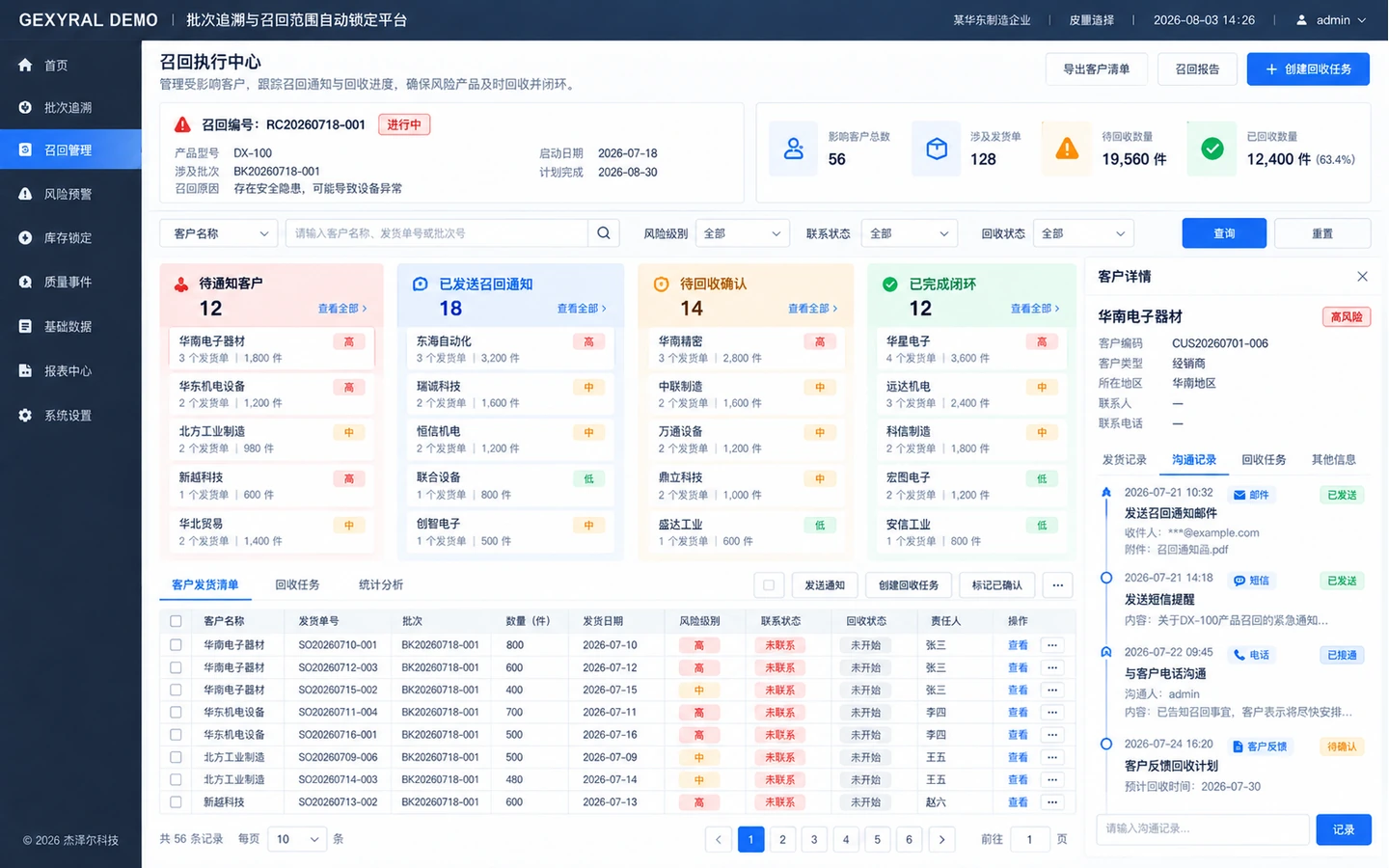Click the 质量事件 sidebar icon
The width and height of the screenshot is (1389, 868).
point(25,283)
